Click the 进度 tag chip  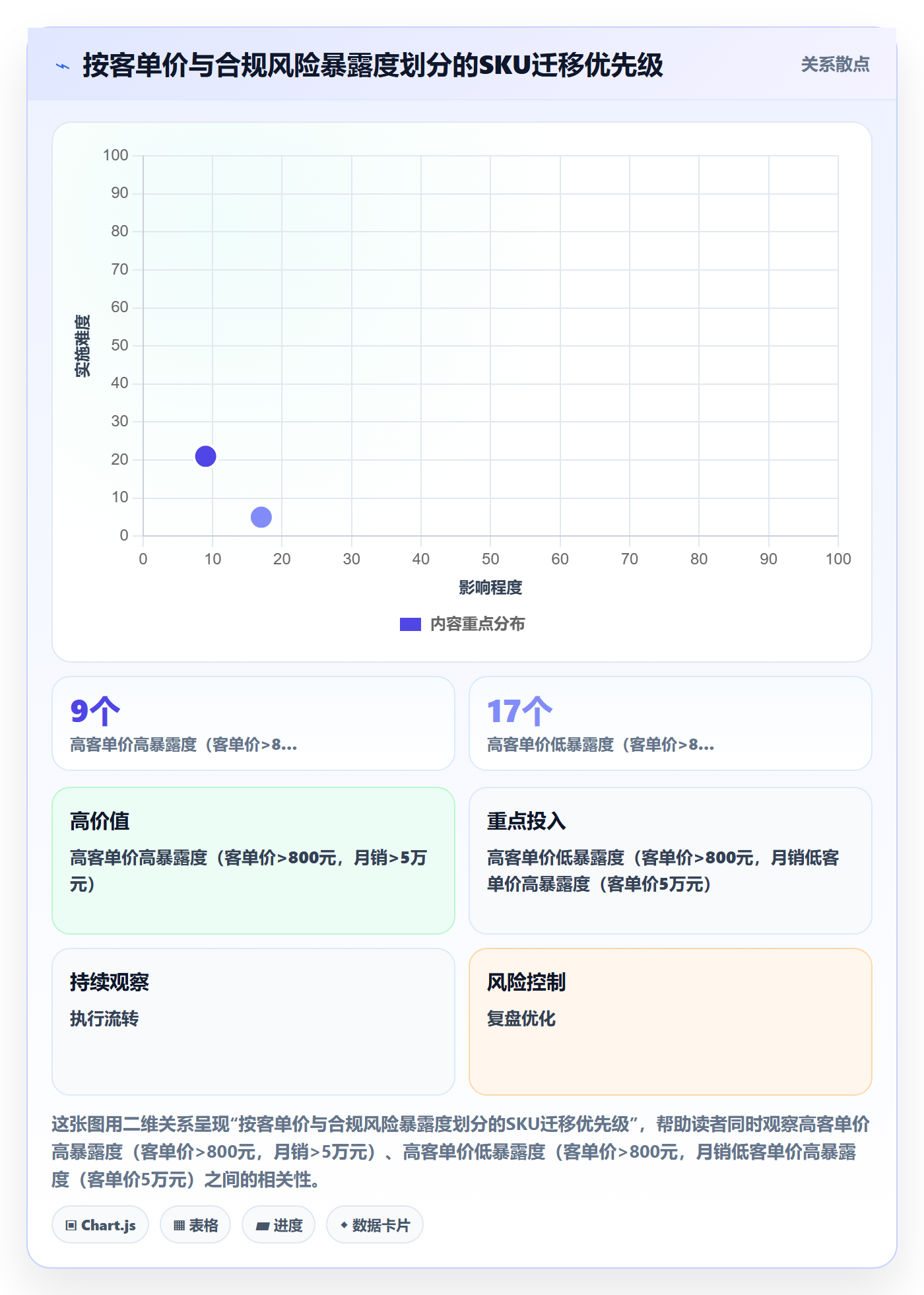click(x=279, y=1225)
